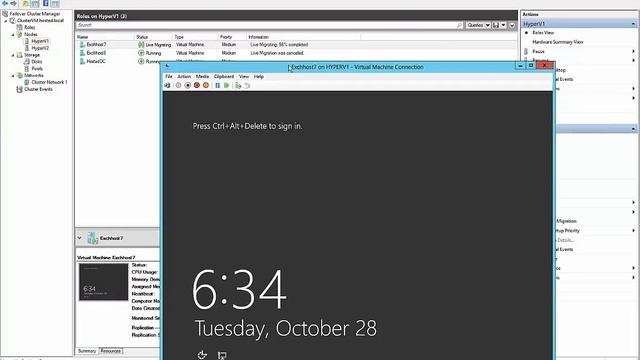Click the Start (grey circle) icon in VM toolbar
The image size is (640, 360).
[178, 85]
